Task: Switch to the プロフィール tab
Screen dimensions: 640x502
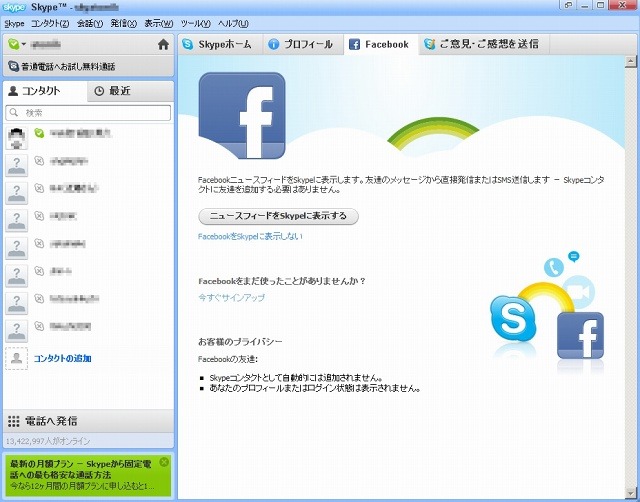Action: [x=303, y=44]
